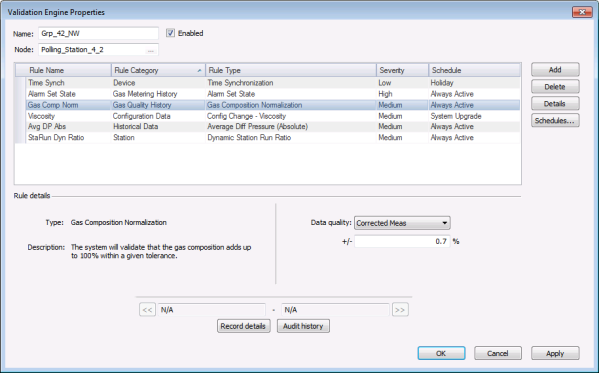599x373 pixels.
Task: Click the second N/A range field
Action: point(335,310)
